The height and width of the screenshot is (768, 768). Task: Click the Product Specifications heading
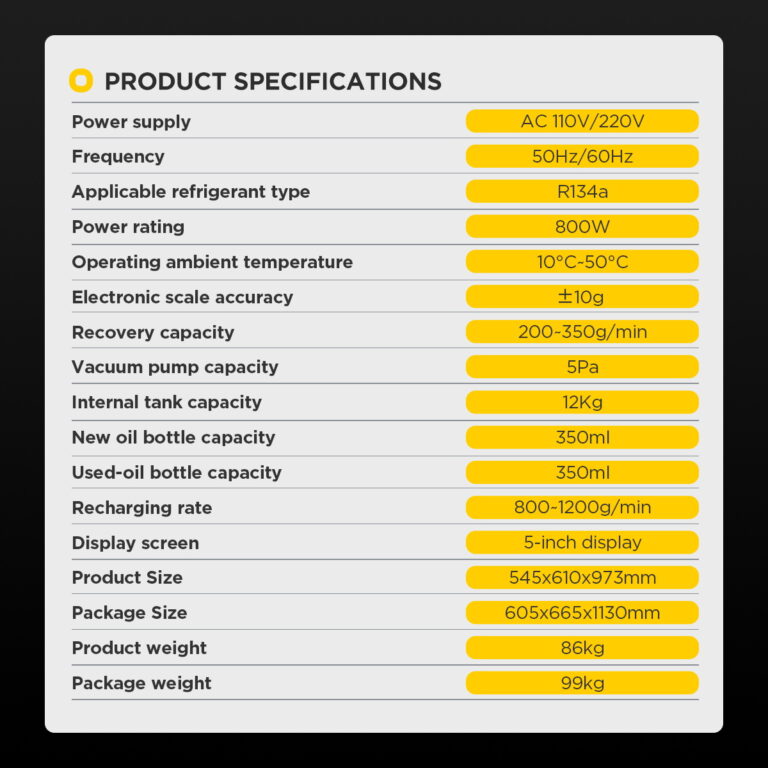pos(272,82)
